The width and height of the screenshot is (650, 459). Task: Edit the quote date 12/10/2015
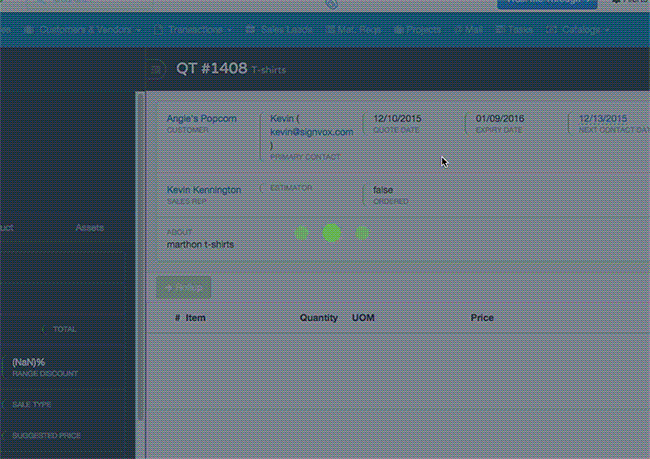[x=397, y=119]
